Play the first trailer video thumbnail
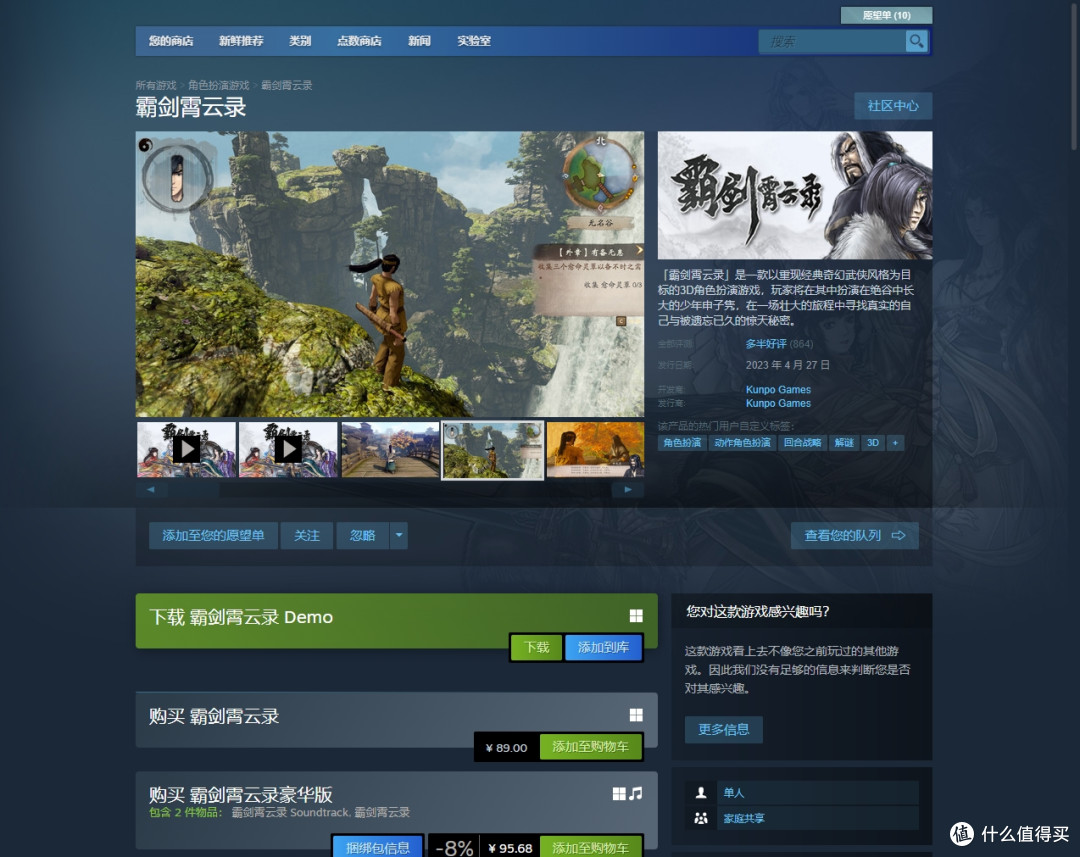This screenshot has height=857, width=1080. click(186, 450)
